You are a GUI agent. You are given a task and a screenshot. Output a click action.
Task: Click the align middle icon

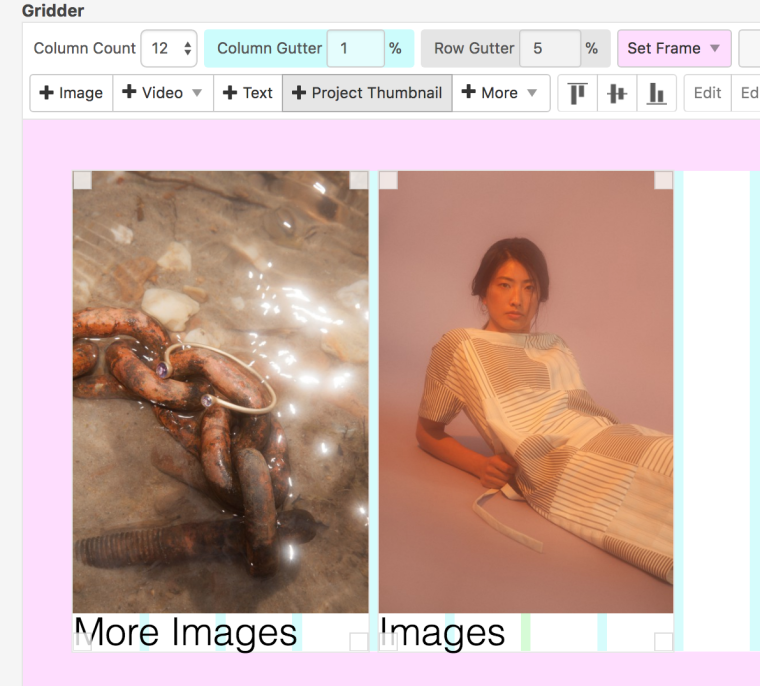click(x=617, y=93)
